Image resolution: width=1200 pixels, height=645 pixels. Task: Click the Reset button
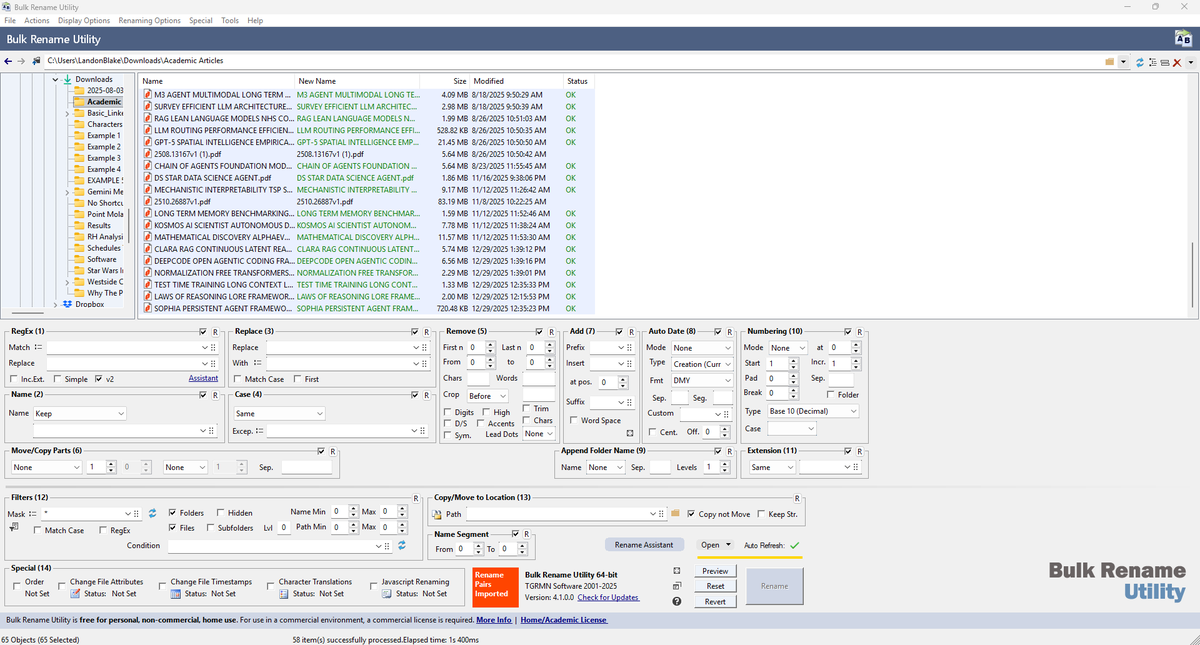pos(715,586)
